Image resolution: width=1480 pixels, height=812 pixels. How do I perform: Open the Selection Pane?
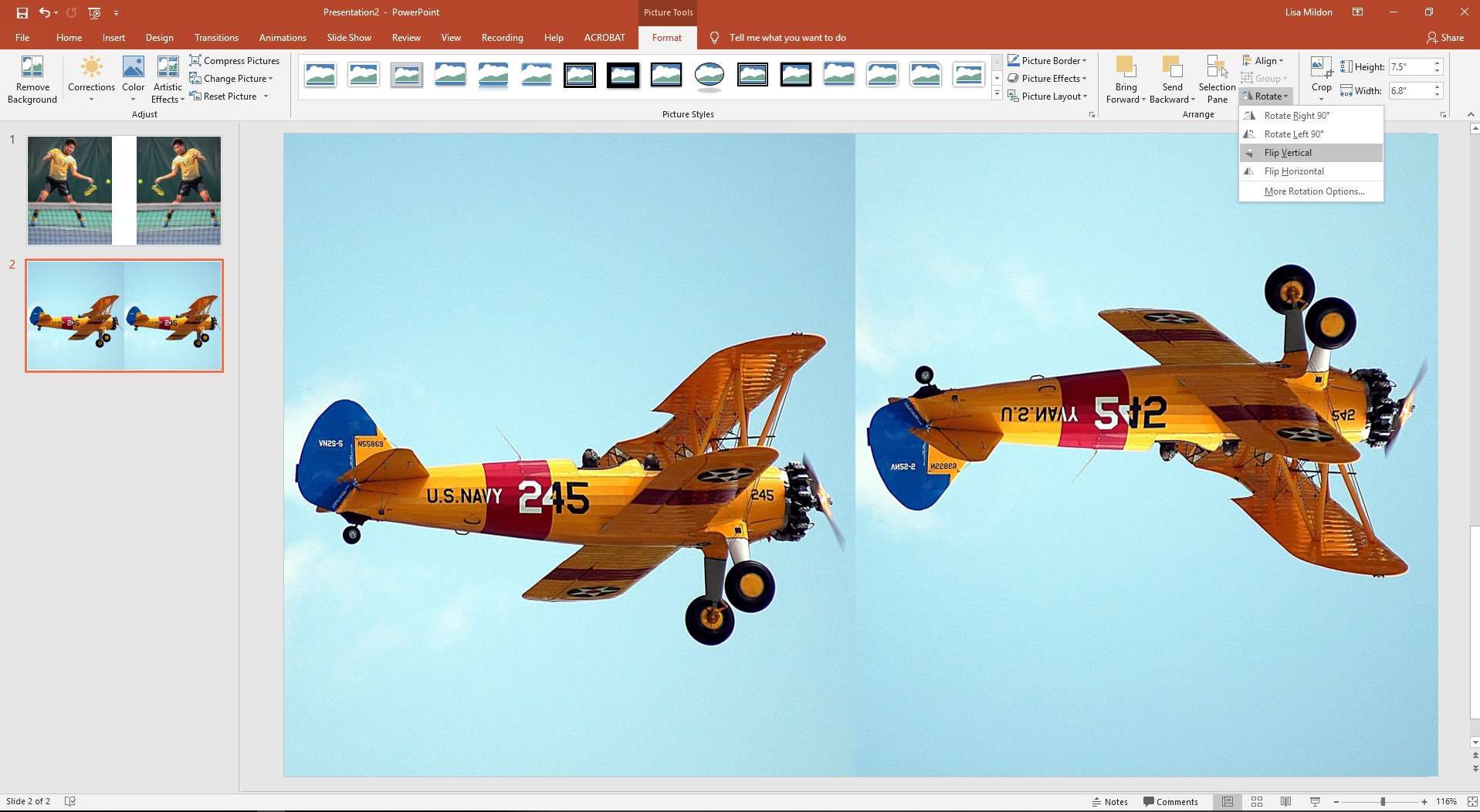[x=1217, y=80]
